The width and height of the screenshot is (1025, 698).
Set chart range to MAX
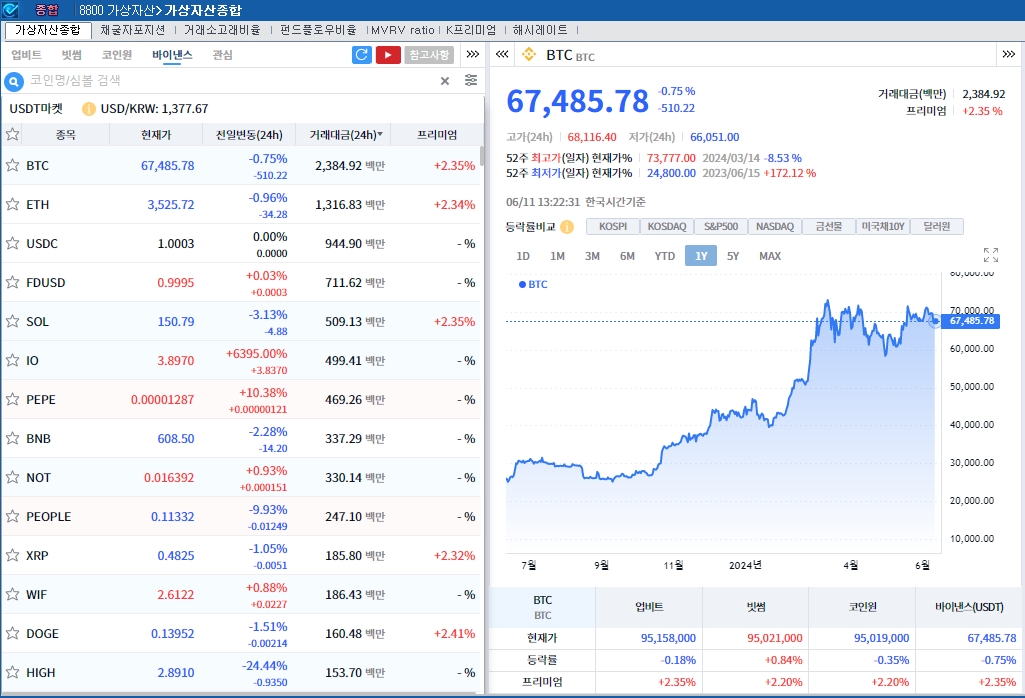770,256
